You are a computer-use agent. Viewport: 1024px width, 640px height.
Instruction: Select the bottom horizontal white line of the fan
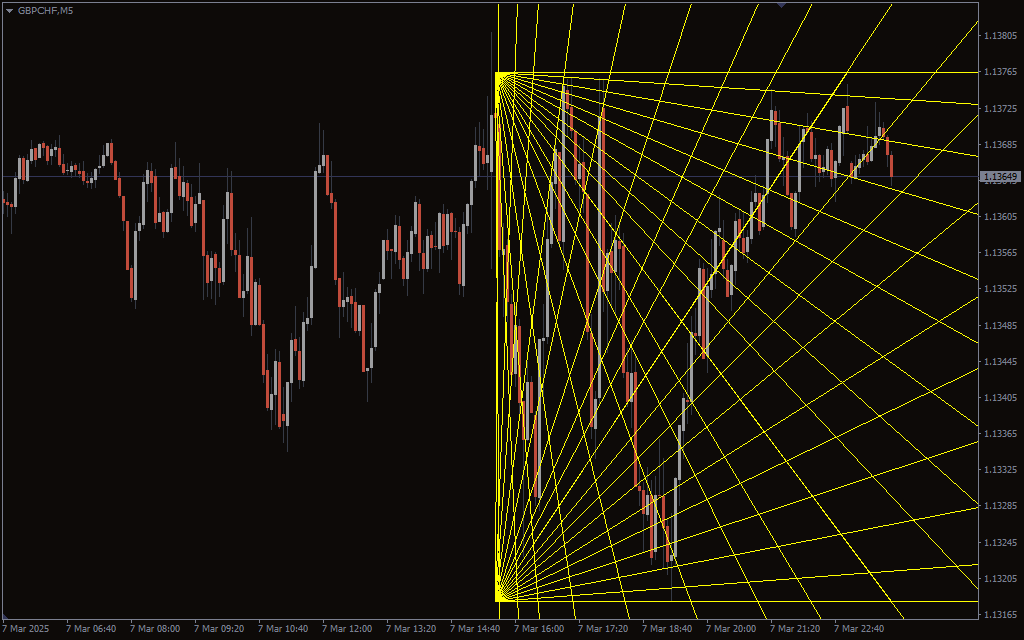coord(750,601)
